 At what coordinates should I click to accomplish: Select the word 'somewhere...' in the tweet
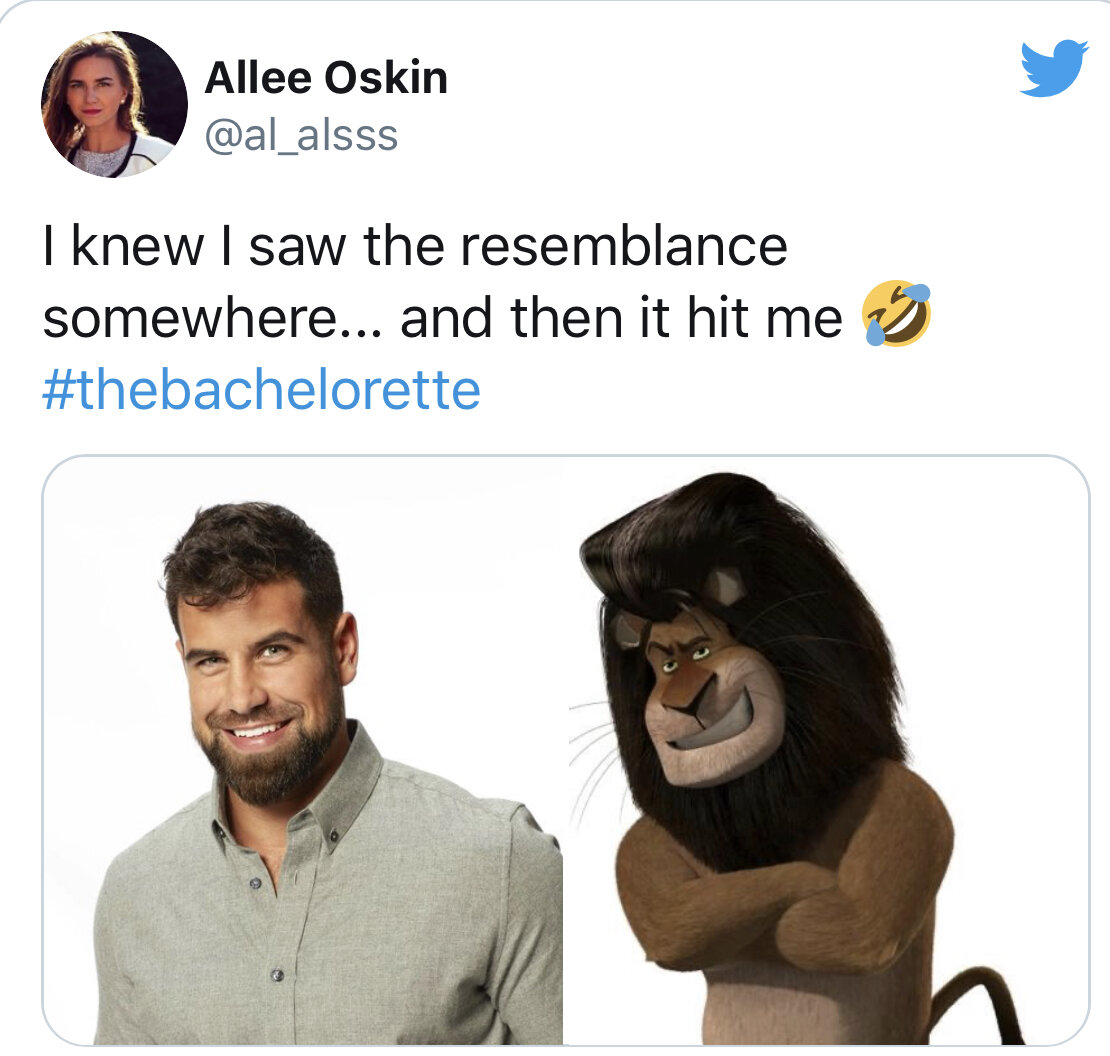point(212,318)
